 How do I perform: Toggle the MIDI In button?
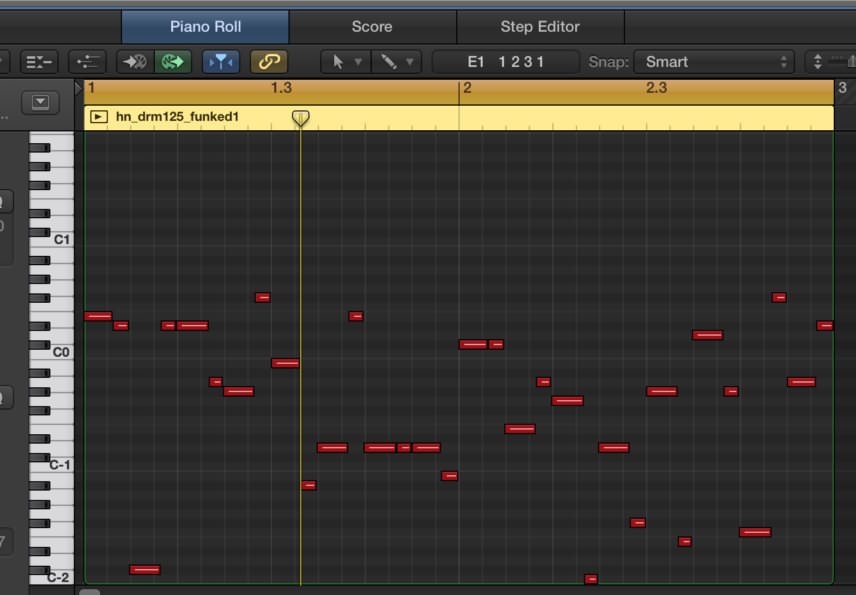[135, 62]
